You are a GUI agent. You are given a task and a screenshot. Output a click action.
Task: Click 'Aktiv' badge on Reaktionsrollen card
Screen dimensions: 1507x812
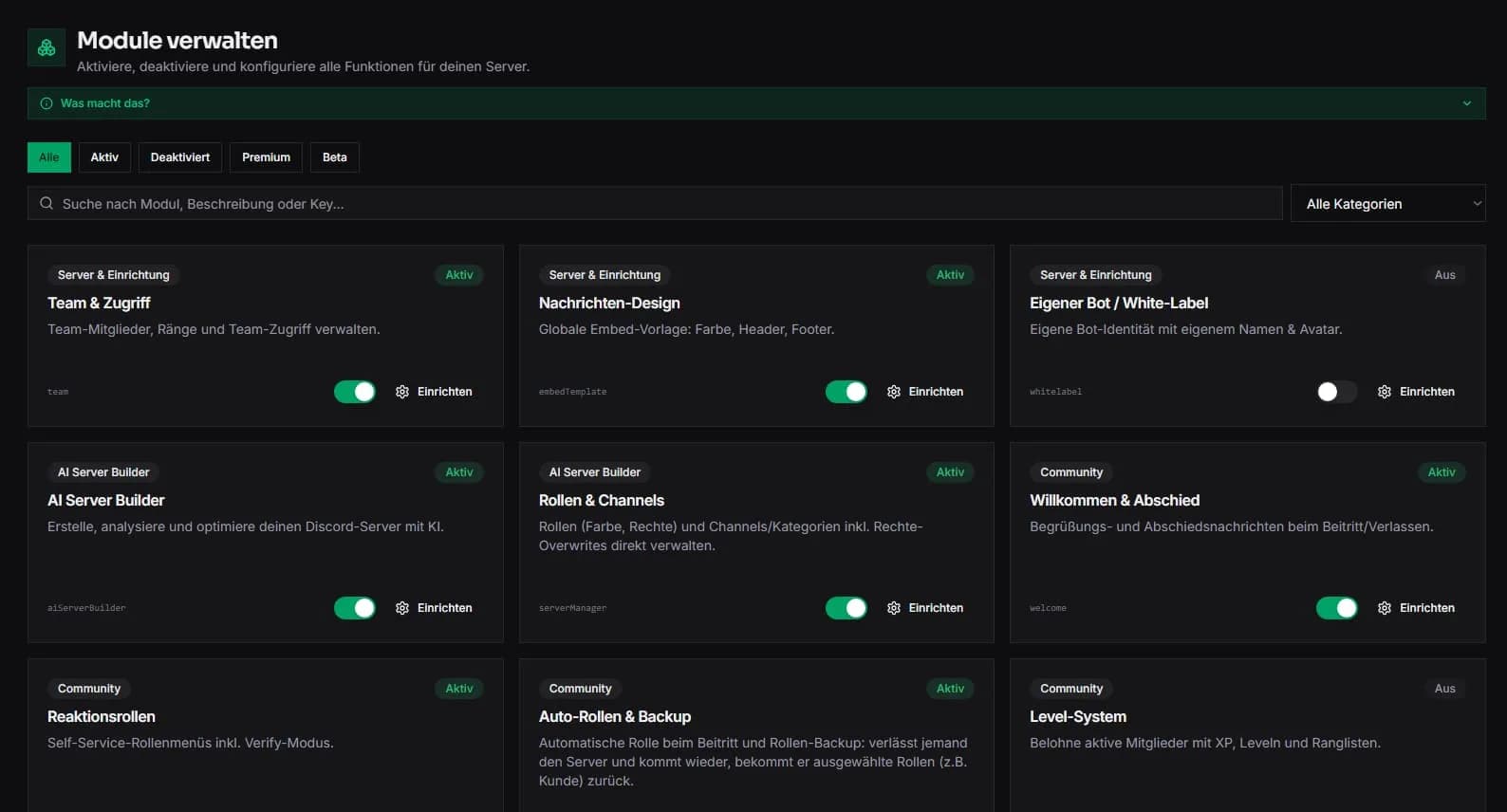point(459,689)
